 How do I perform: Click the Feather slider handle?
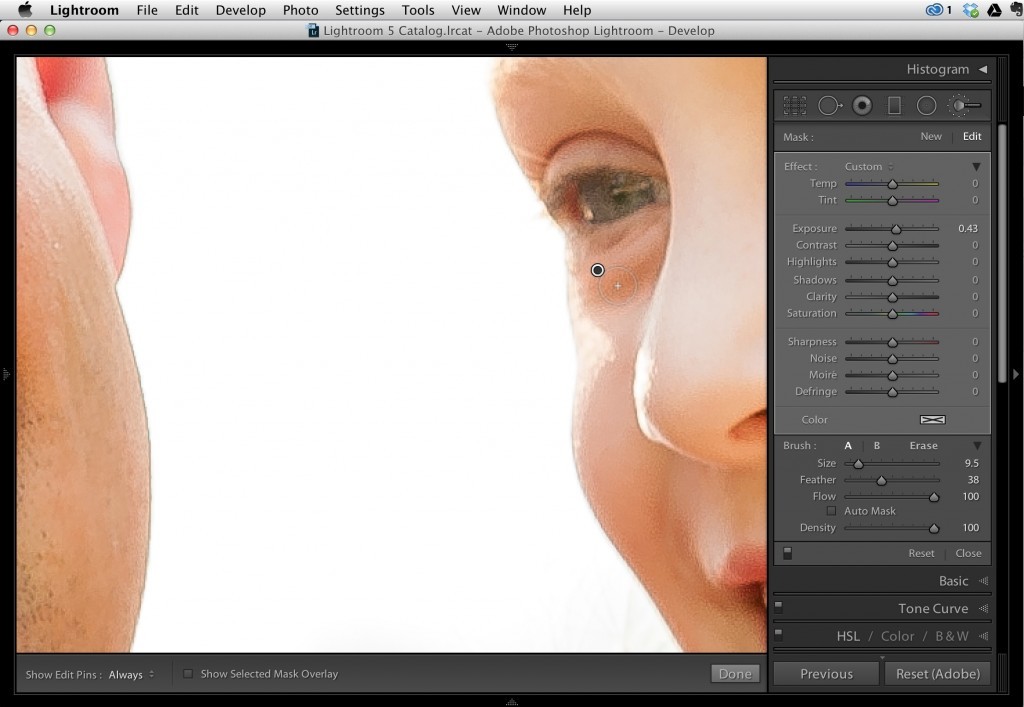[881, 480]
